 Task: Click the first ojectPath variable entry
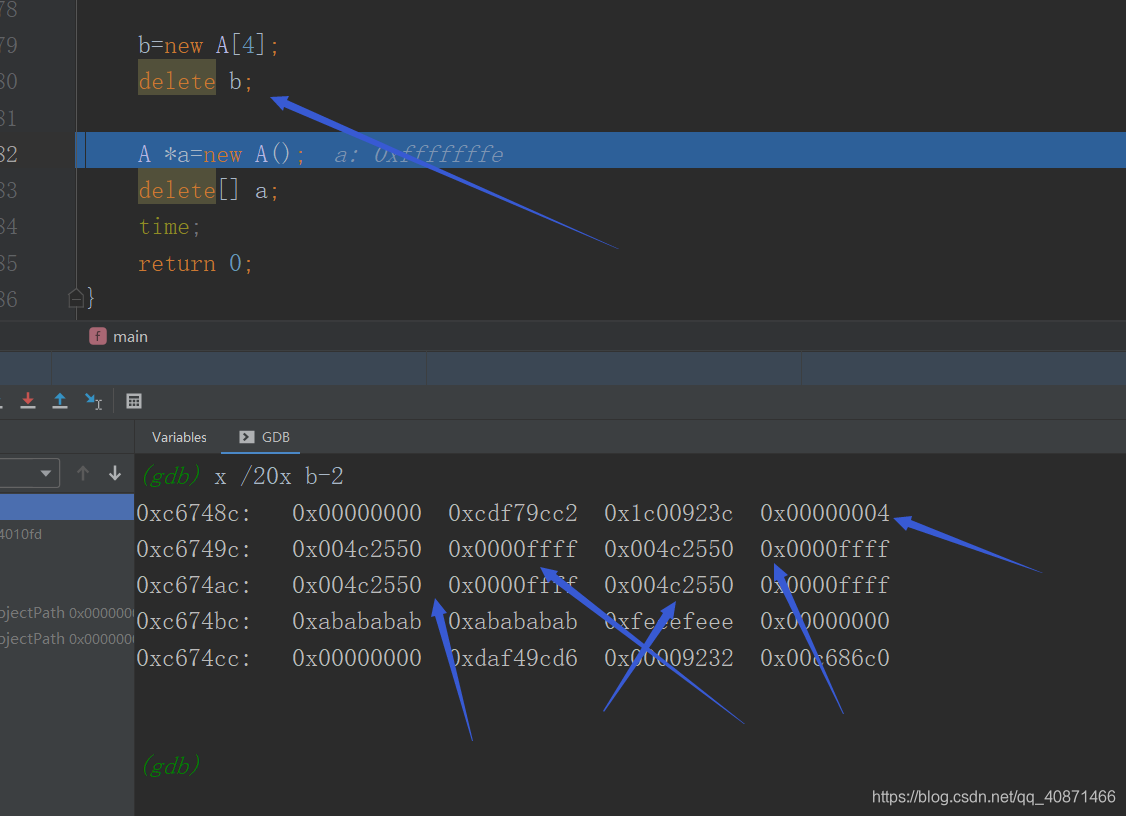pyautogui.click(x=67, y=613)
